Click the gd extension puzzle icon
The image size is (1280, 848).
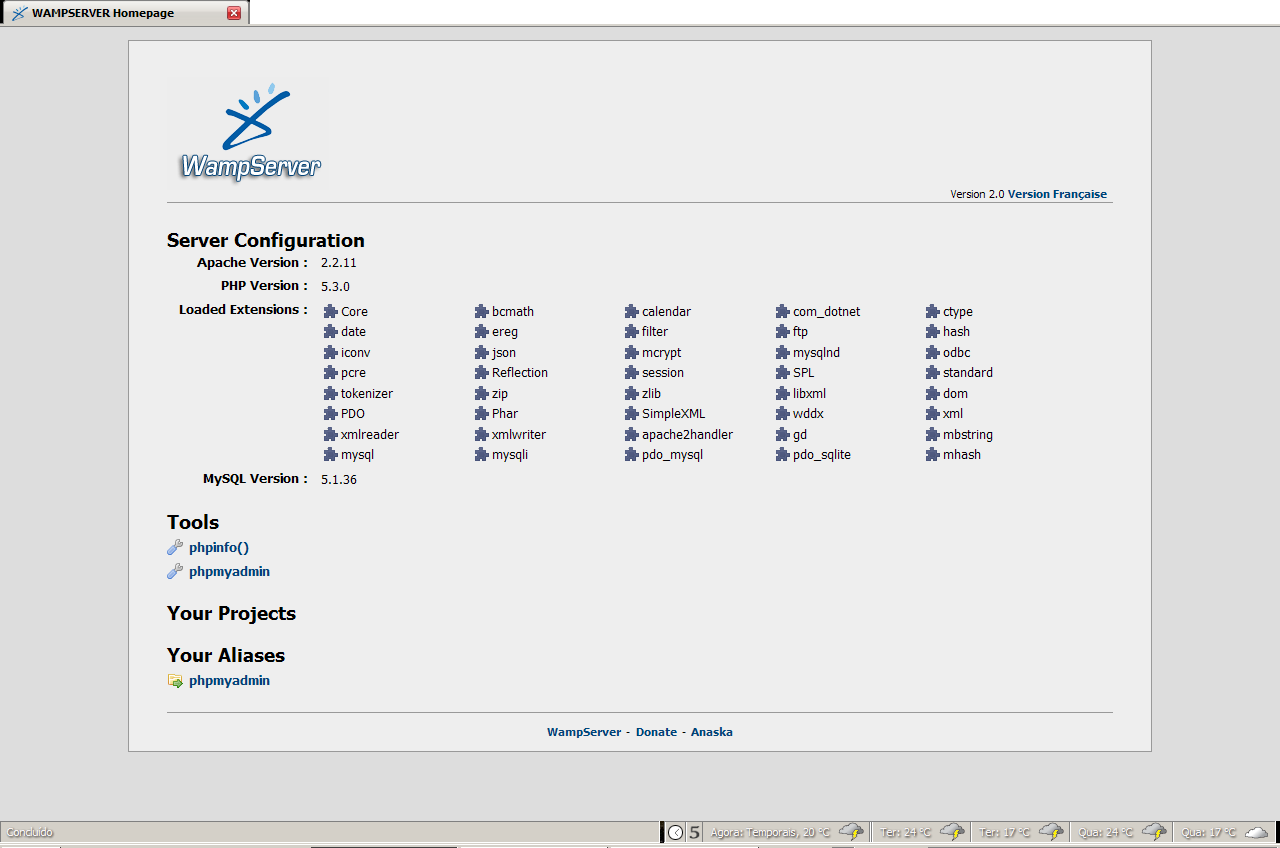(783, 434)
